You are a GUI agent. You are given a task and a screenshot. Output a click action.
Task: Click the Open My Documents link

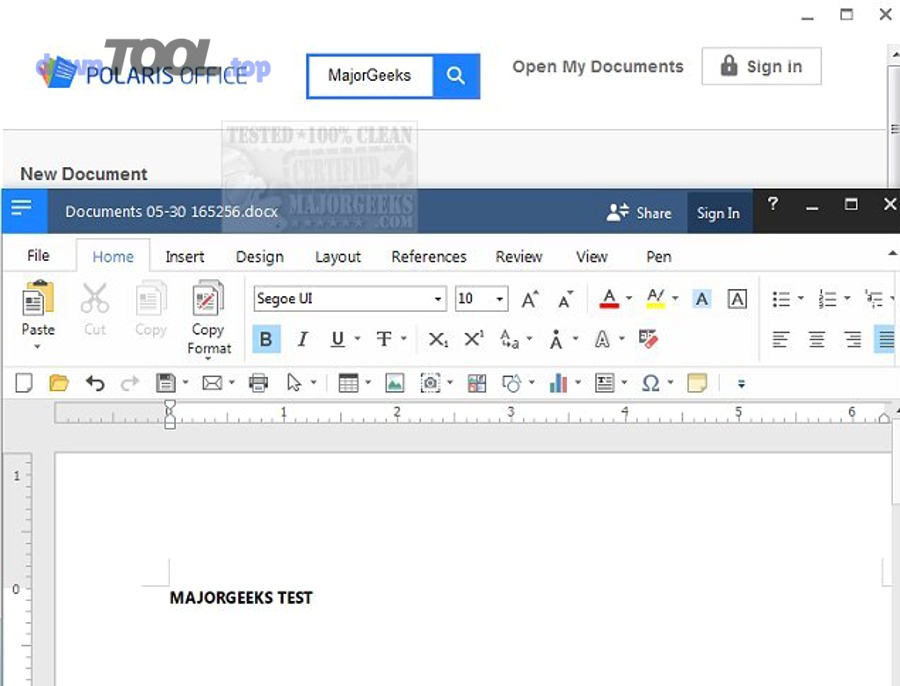click(598, 67)
